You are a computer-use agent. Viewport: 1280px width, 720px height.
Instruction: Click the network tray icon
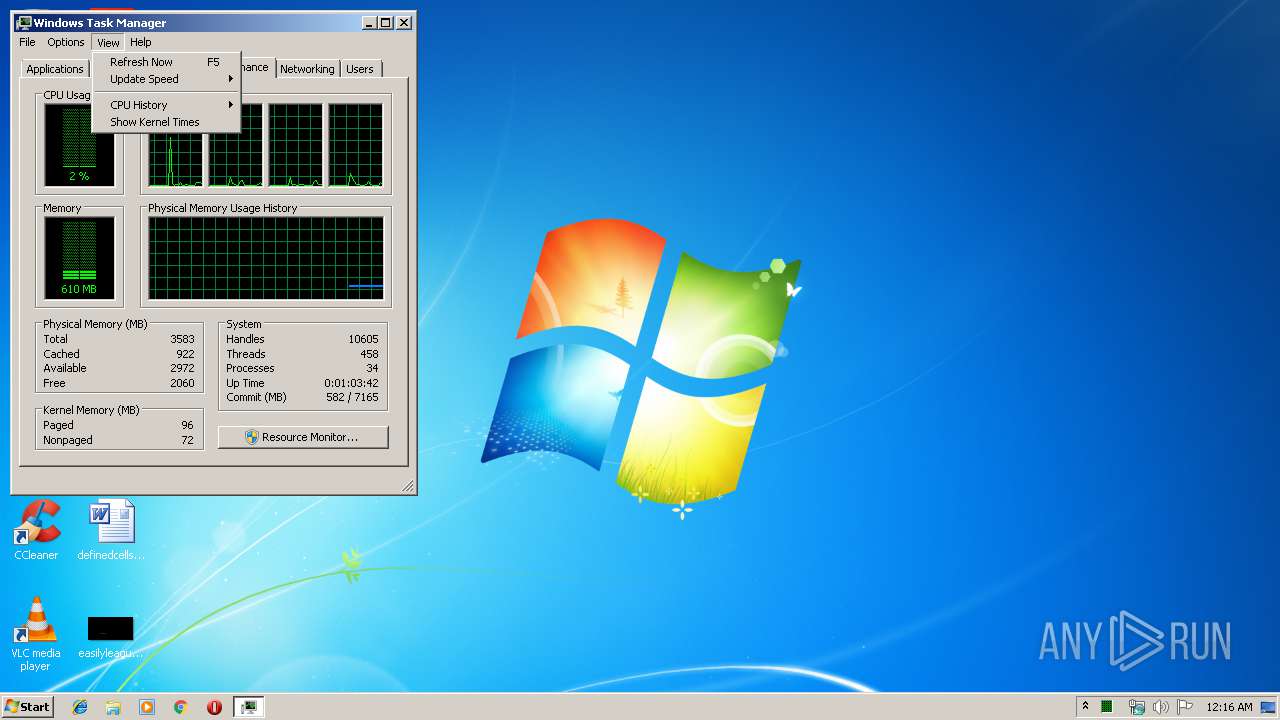pos(1136,707)
